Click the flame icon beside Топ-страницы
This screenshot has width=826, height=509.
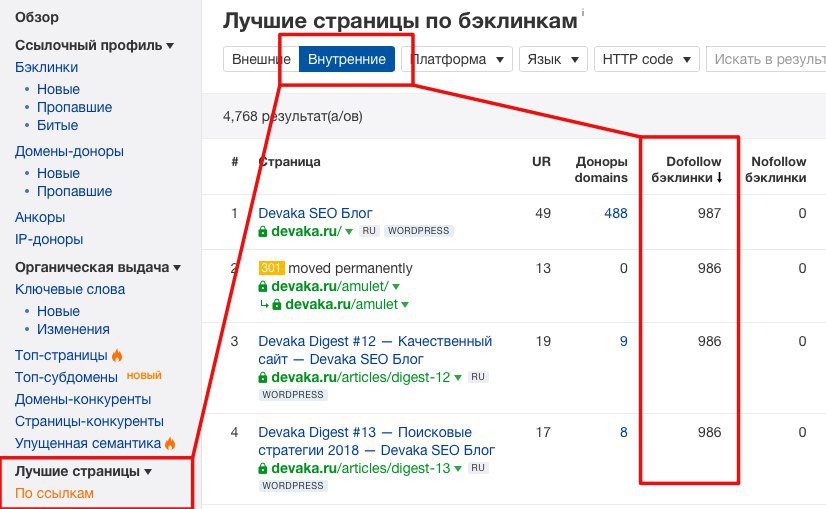117,355
